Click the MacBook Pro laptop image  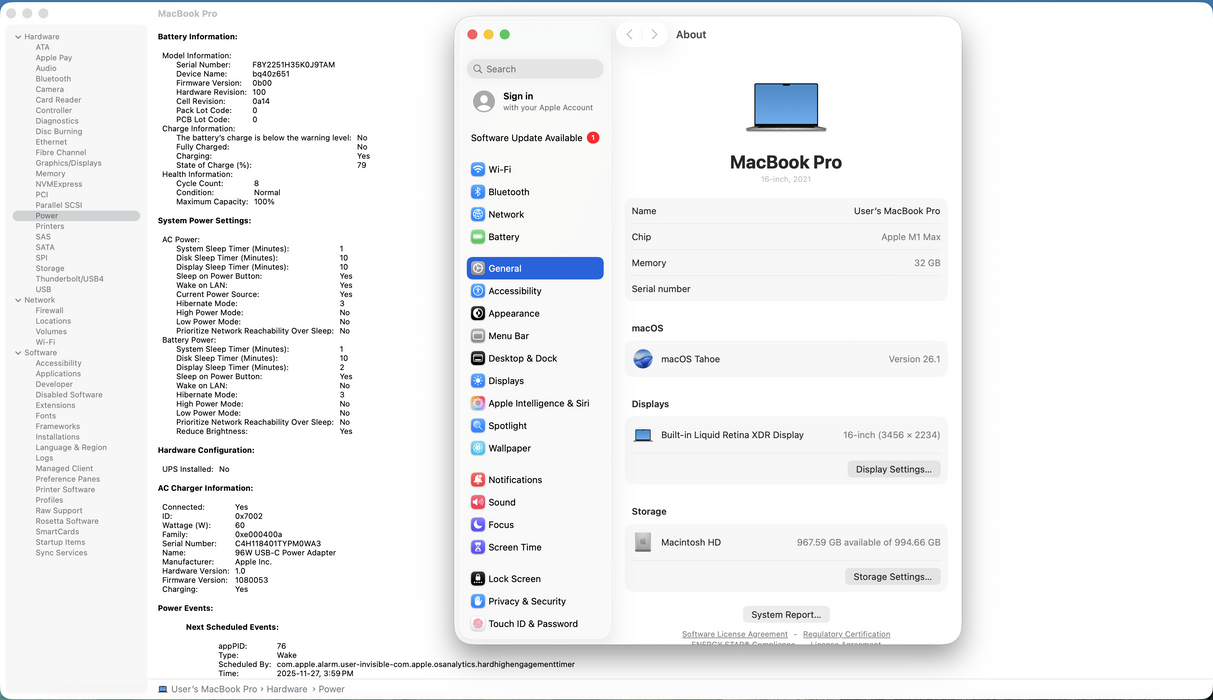786,106
